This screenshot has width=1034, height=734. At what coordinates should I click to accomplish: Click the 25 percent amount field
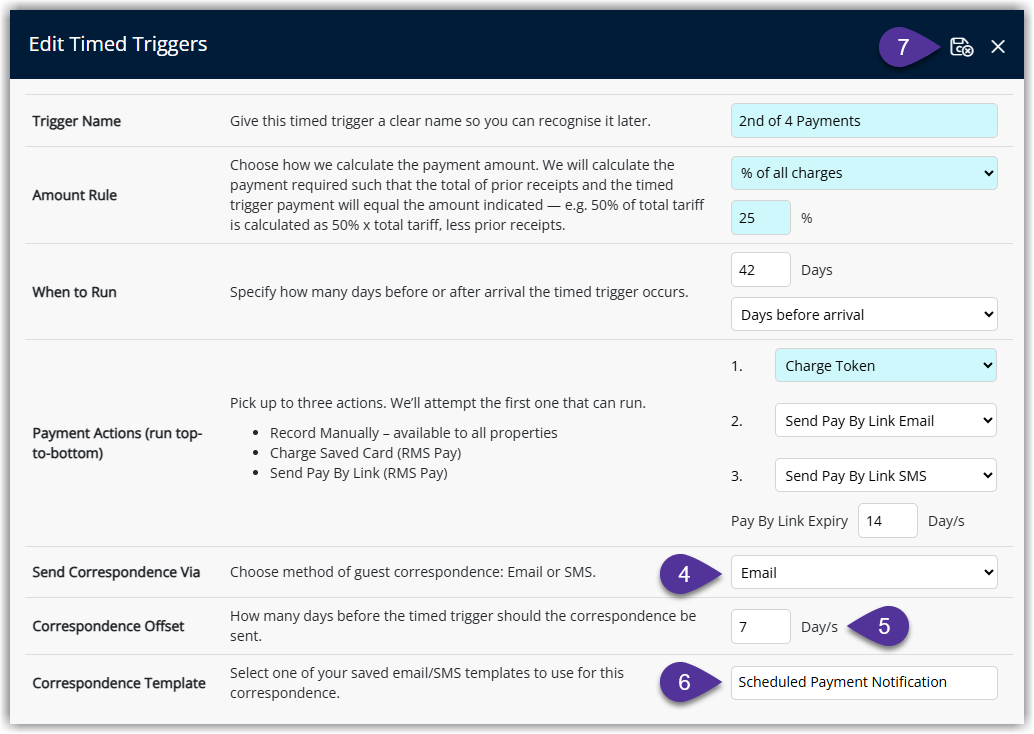coord(760,218)
